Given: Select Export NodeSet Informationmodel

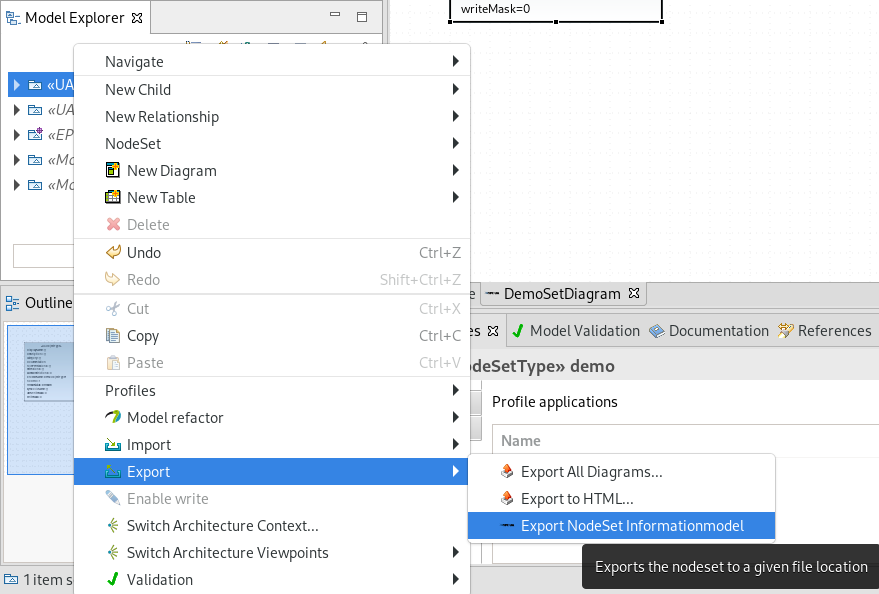Looking at the screenshot, I should 631,526.
